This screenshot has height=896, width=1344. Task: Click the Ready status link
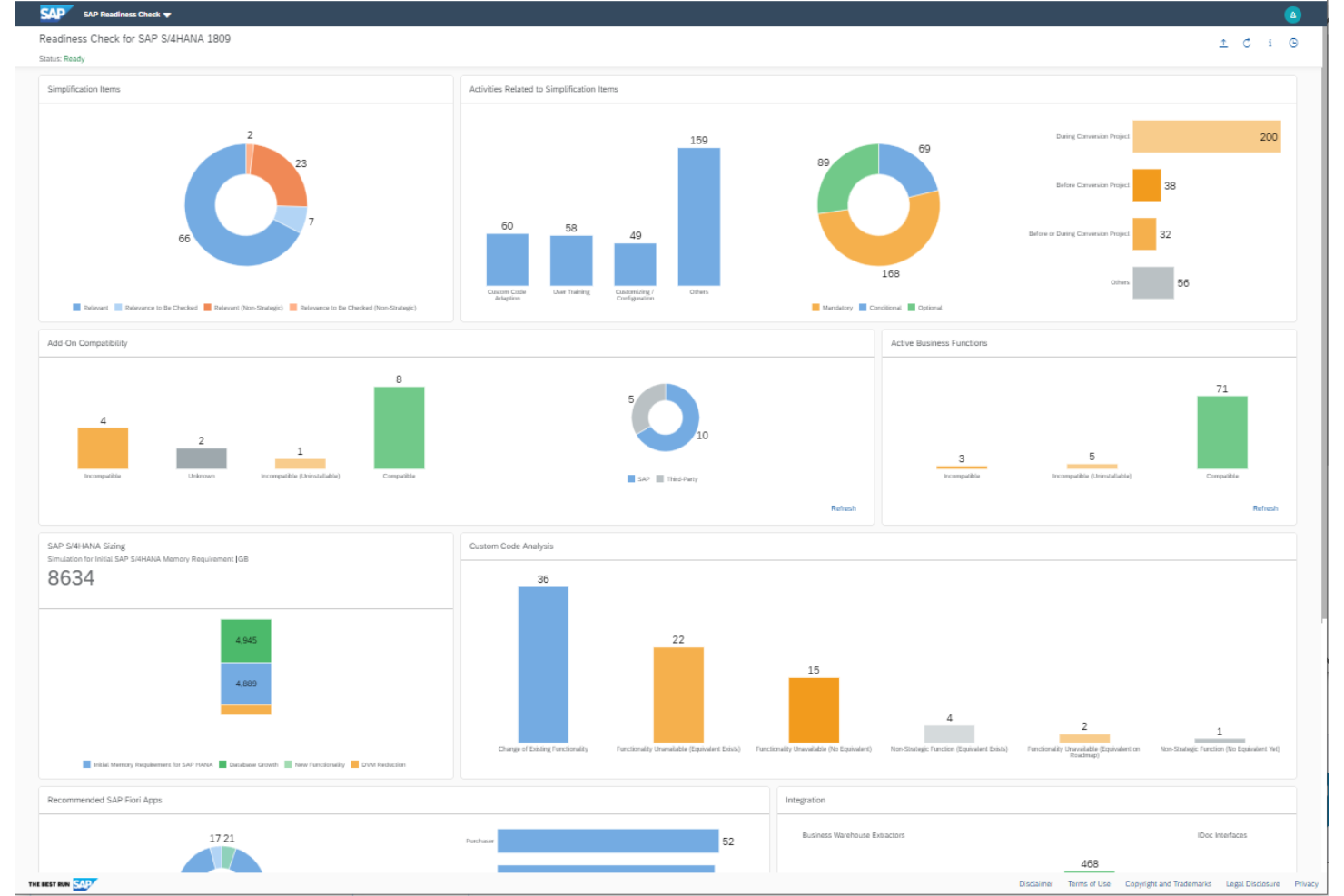(73, 58)
